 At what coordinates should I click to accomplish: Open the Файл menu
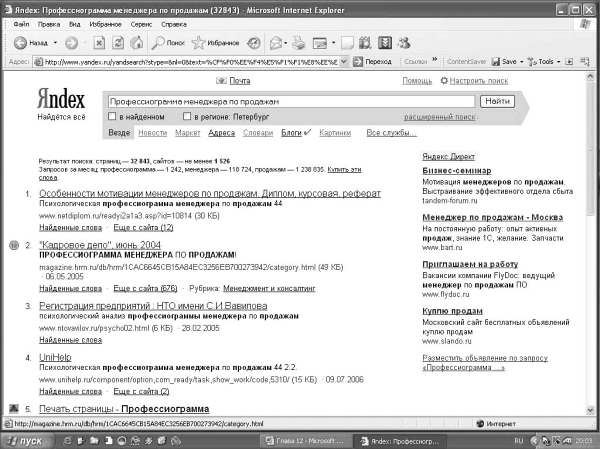click(21, 24)
